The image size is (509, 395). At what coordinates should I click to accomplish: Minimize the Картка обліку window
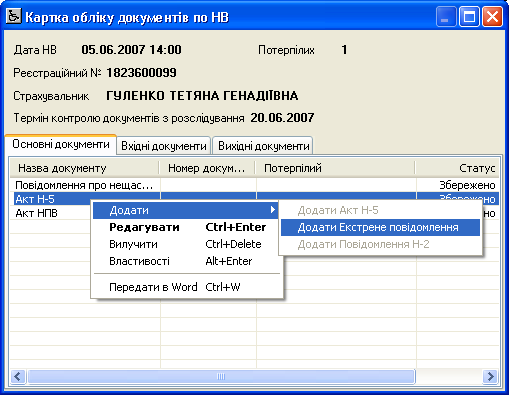446,17
